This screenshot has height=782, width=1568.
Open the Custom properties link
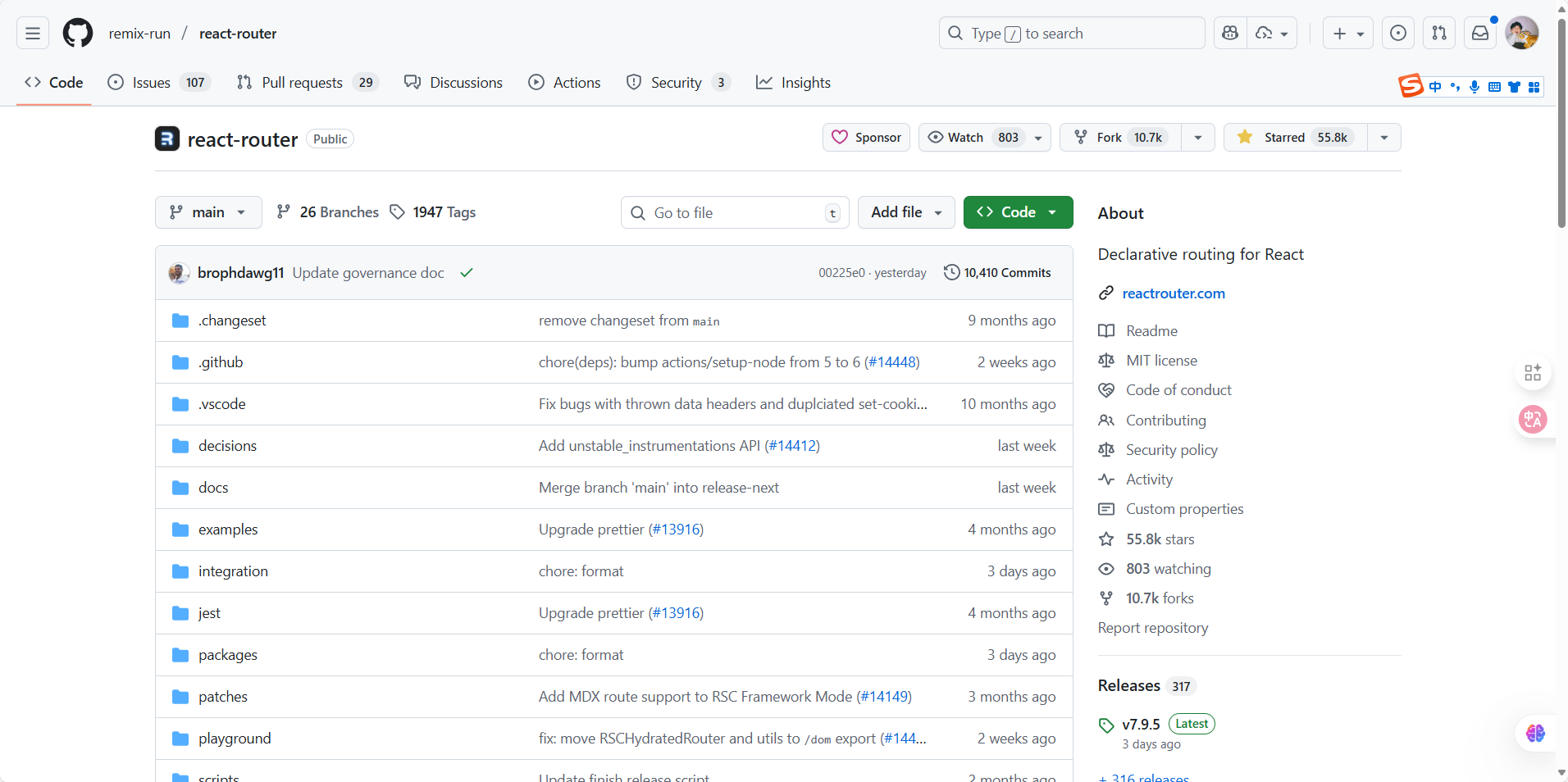point(1184,509)
